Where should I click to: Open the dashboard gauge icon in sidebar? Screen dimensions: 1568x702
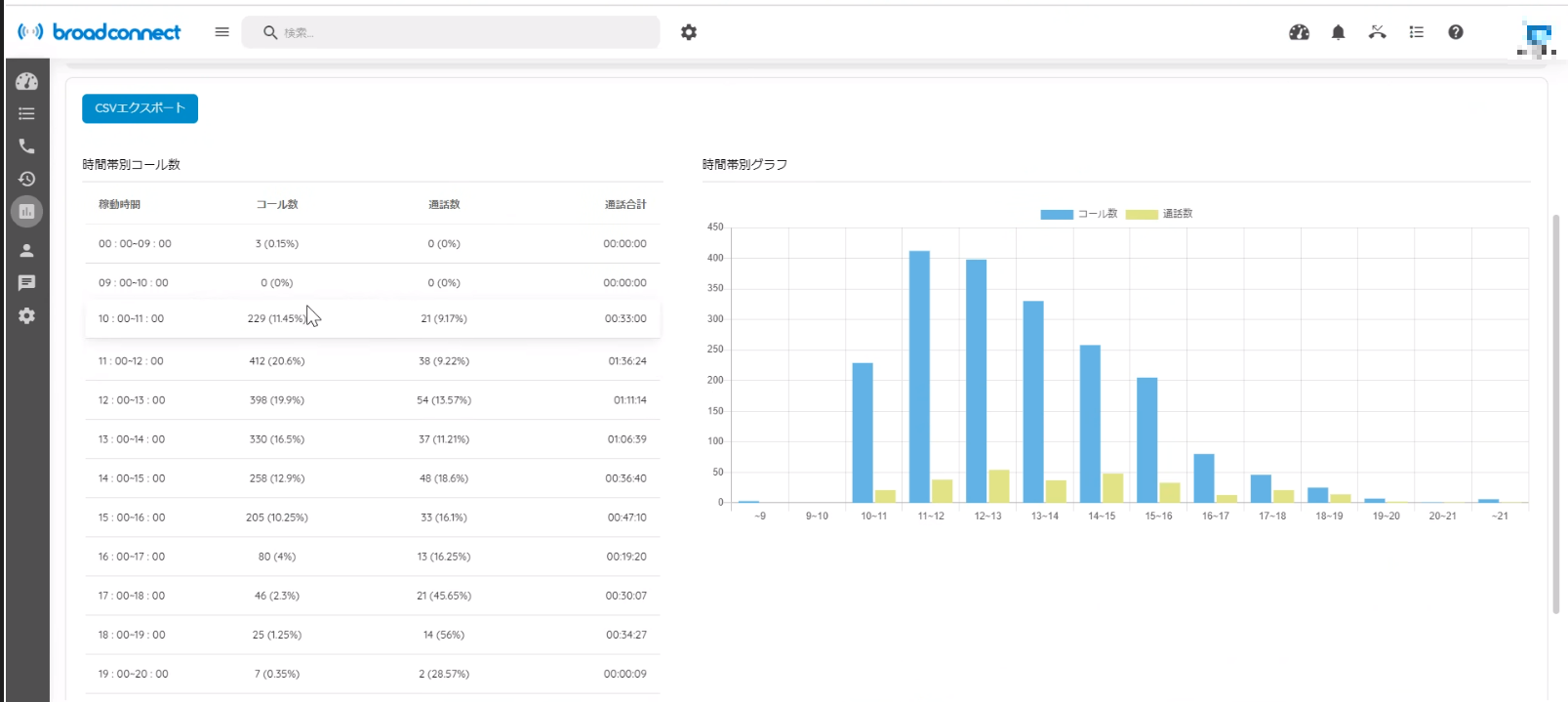(26, 82)
